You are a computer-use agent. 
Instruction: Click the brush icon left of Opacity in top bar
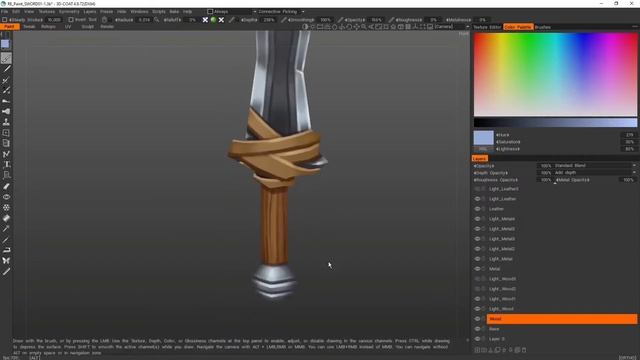pos(340,20)
